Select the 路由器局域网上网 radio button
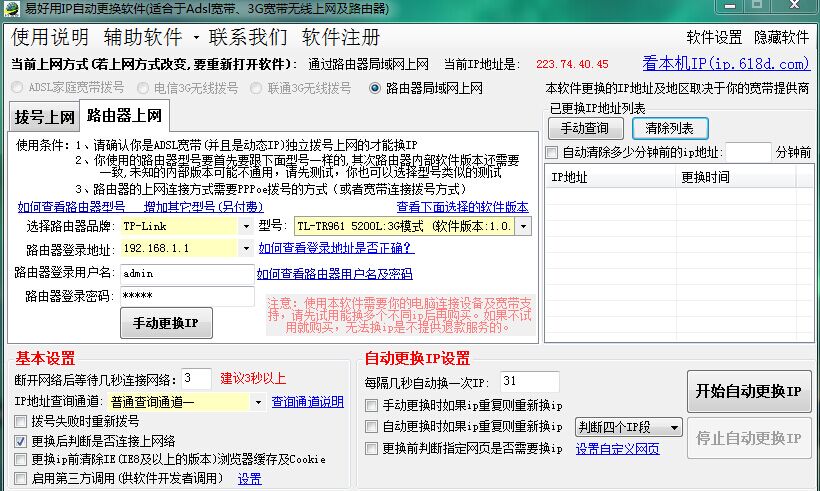Viewport: 820px width, 491px height. [x=376, y=88]
